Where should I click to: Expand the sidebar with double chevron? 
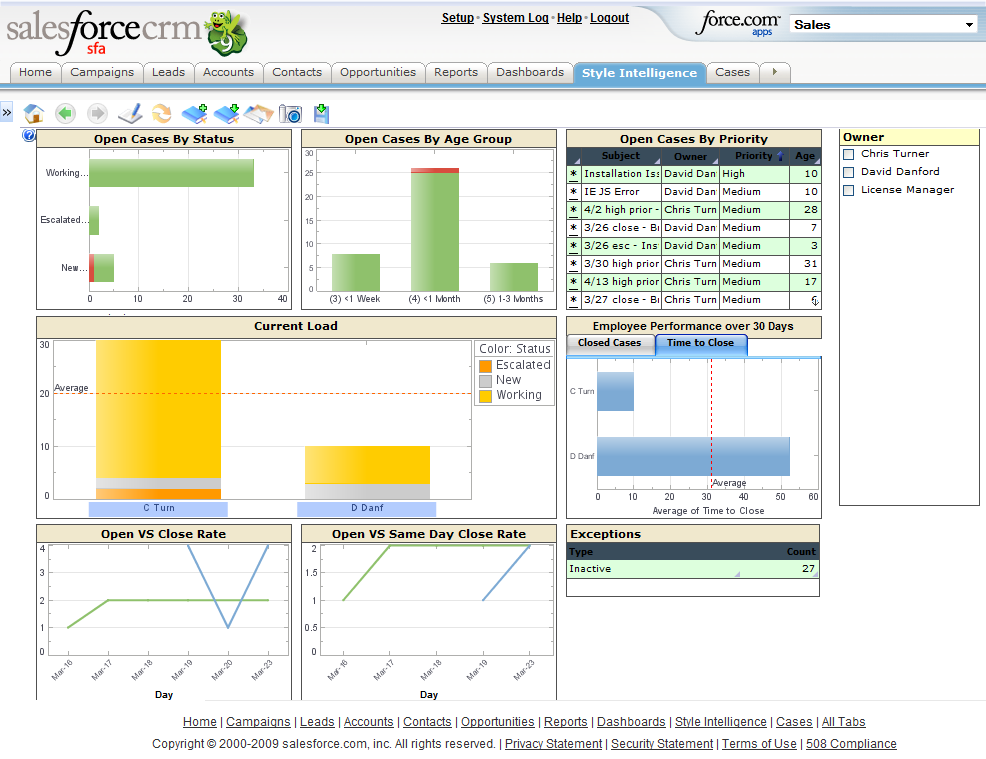coord(6,113)
